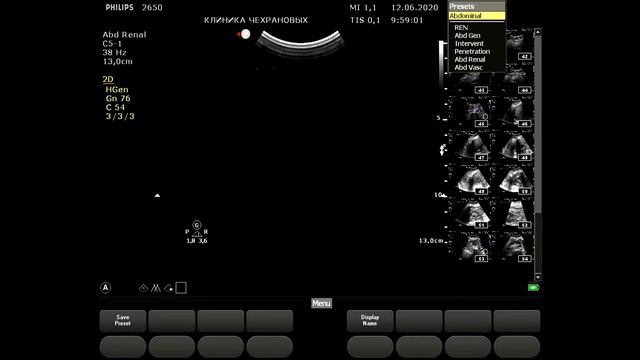Click the underlined 2D mode label
The height and width of the screenshot is (360, 640).
[108, 80]
